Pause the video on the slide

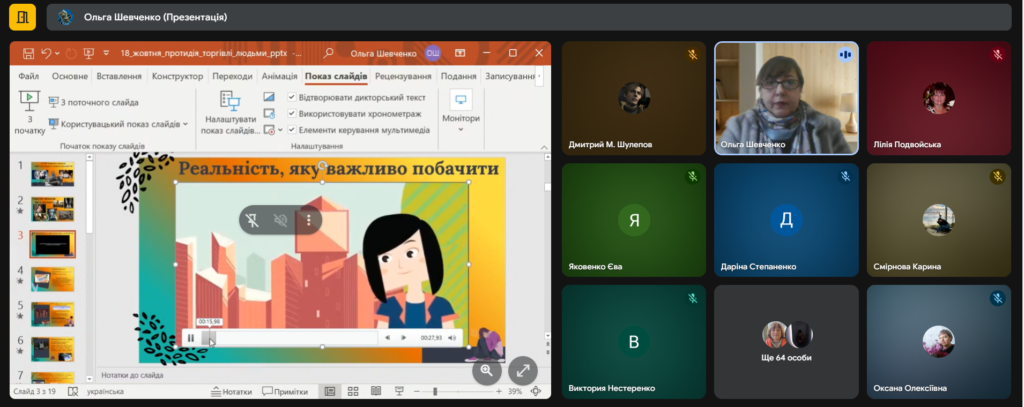[190, 338]
